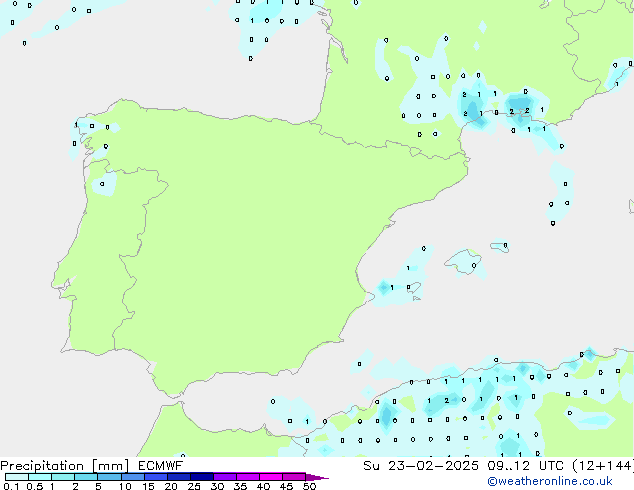Click the '10' legend scale label
The image size is (634, 490).
(x=125, y=486)
